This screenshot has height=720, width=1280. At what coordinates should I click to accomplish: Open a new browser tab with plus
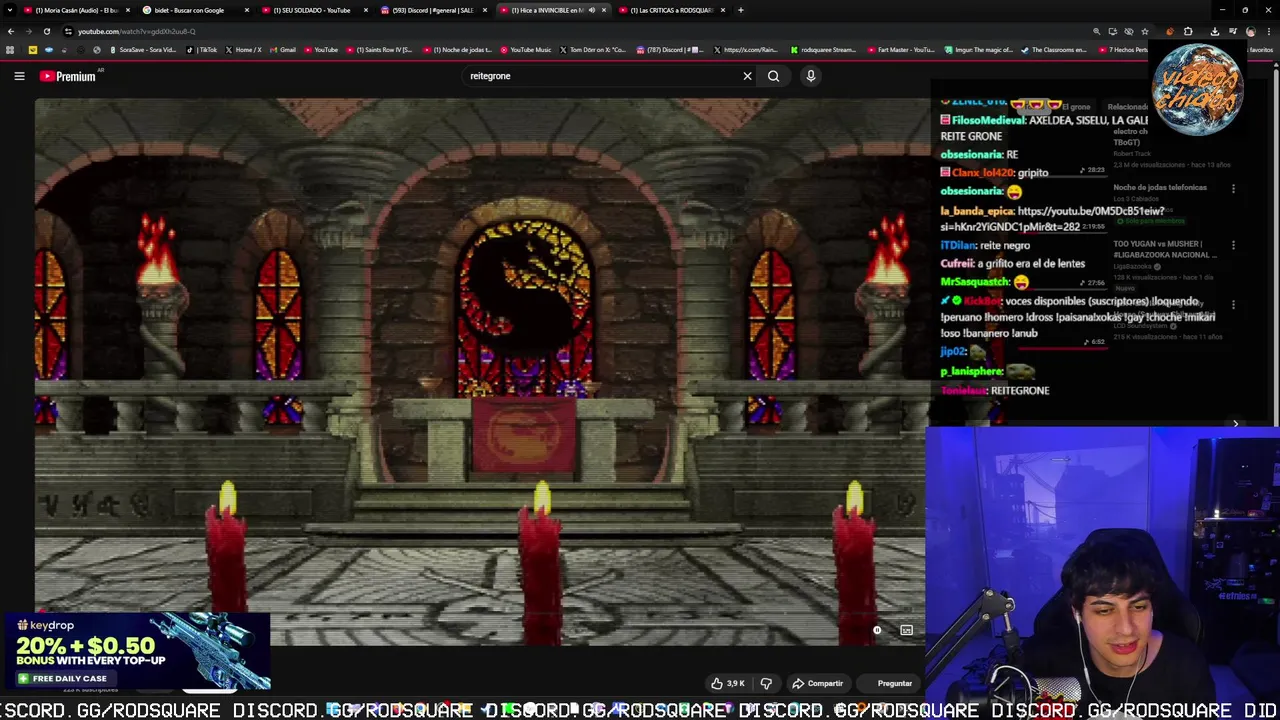740,10
